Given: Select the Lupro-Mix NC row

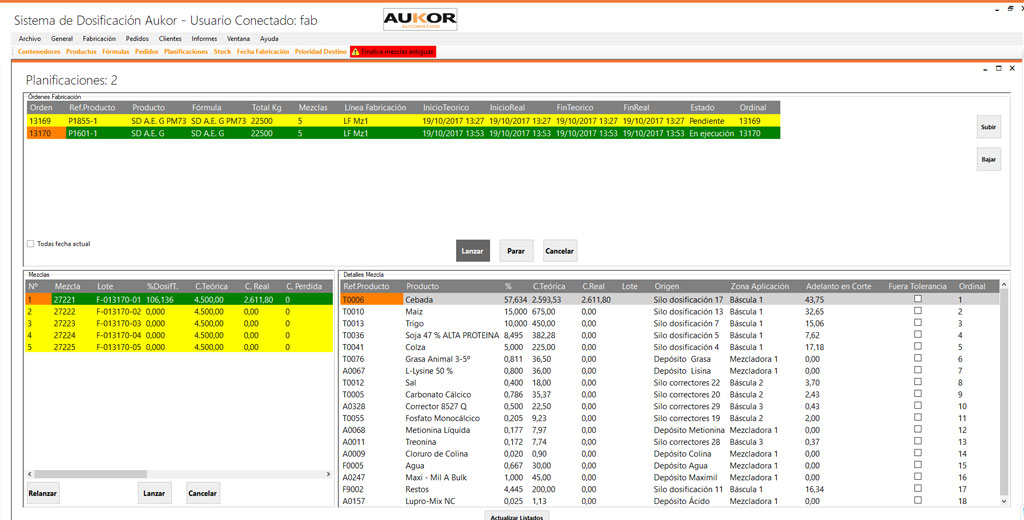Looking at the screenshot, I should (669, 501).
